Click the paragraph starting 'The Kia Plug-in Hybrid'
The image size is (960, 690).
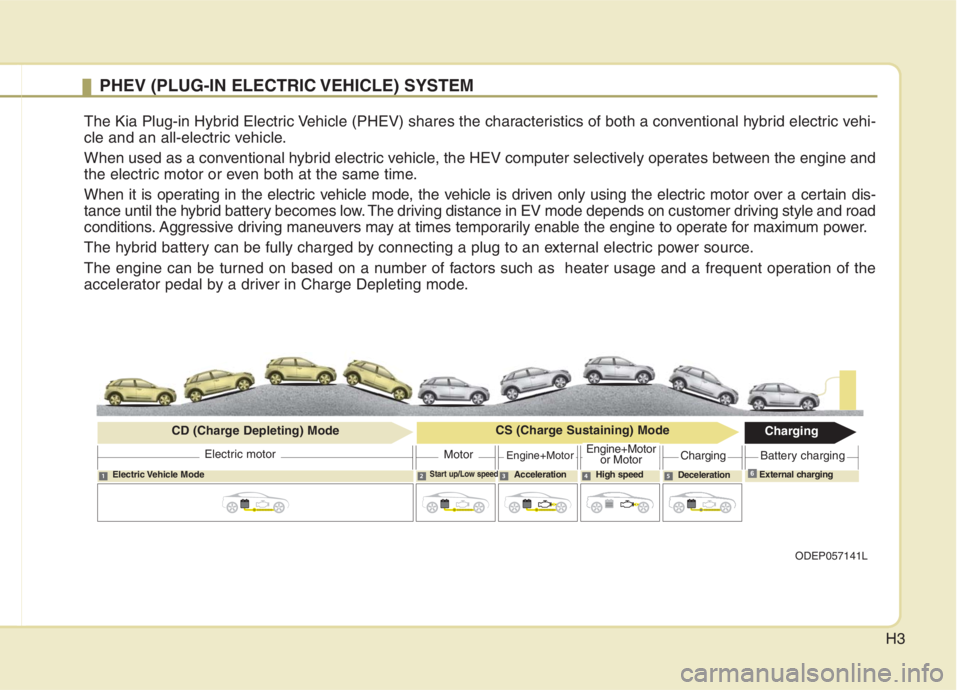[x=479, y=129]
